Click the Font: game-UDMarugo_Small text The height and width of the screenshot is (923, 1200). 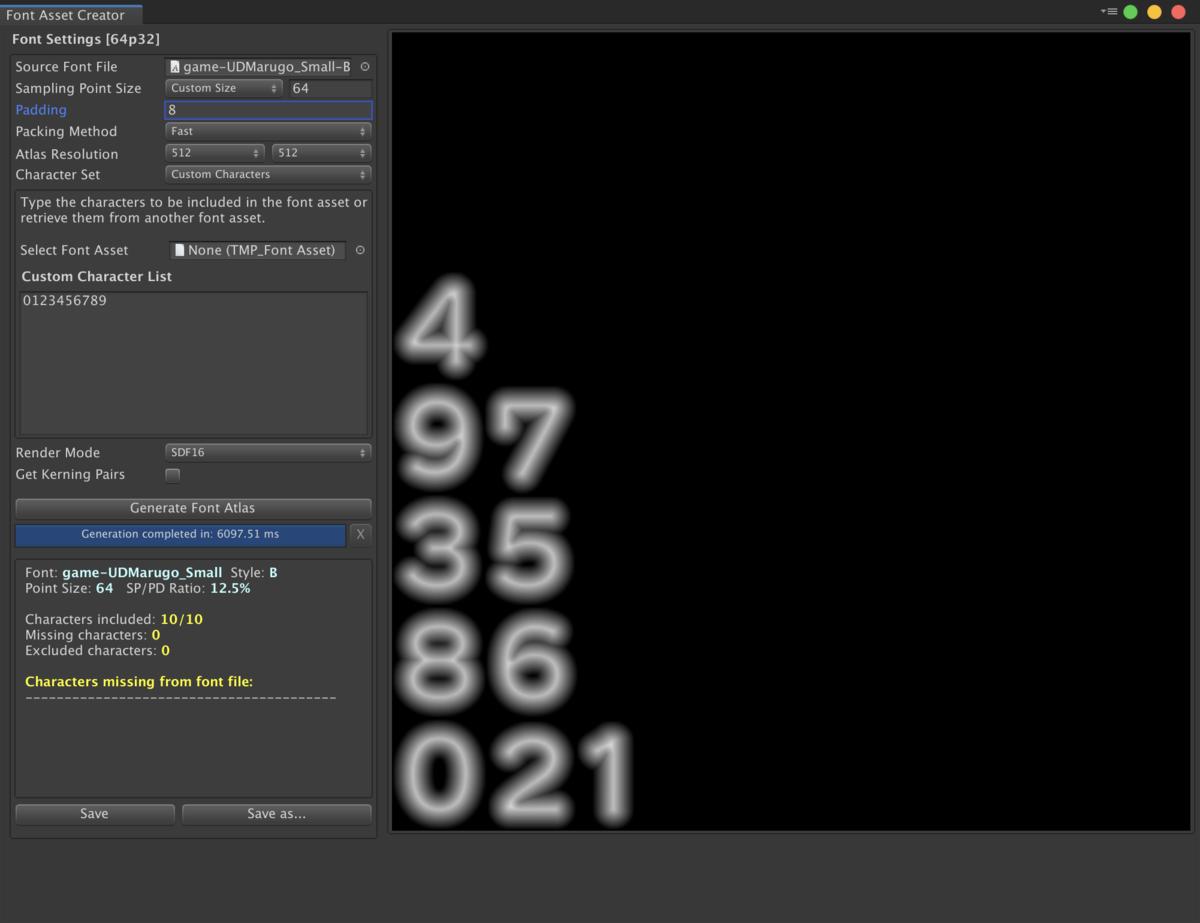coord(124,573)
